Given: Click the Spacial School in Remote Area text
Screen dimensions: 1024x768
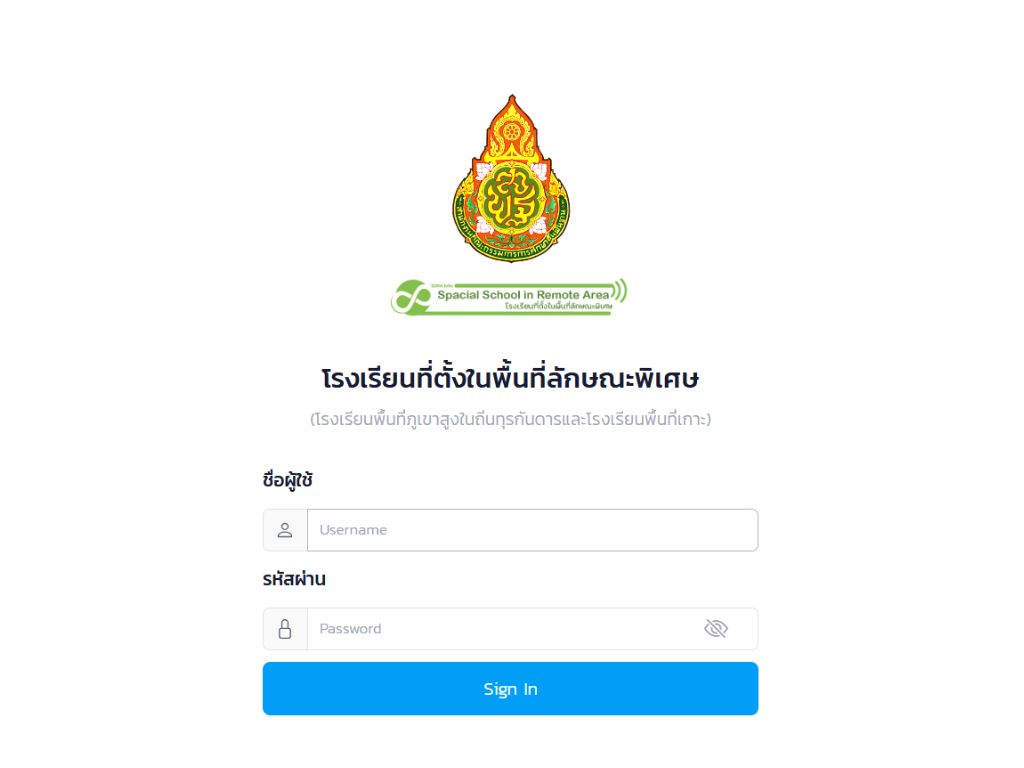Looking at the screenshot, I should coord(523,295).
